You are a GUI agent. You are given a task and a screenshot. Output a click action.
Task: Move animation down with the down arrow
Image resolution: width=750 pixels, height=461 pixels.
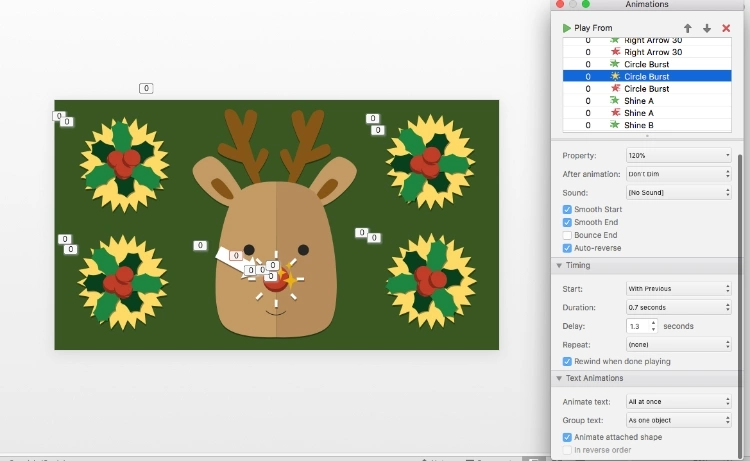(706, 28)
